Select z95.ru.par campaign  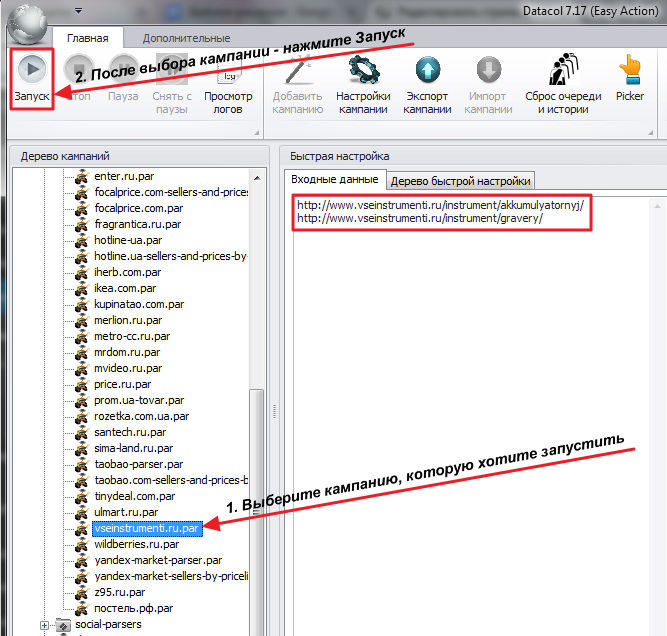click(x=120, y=592)
